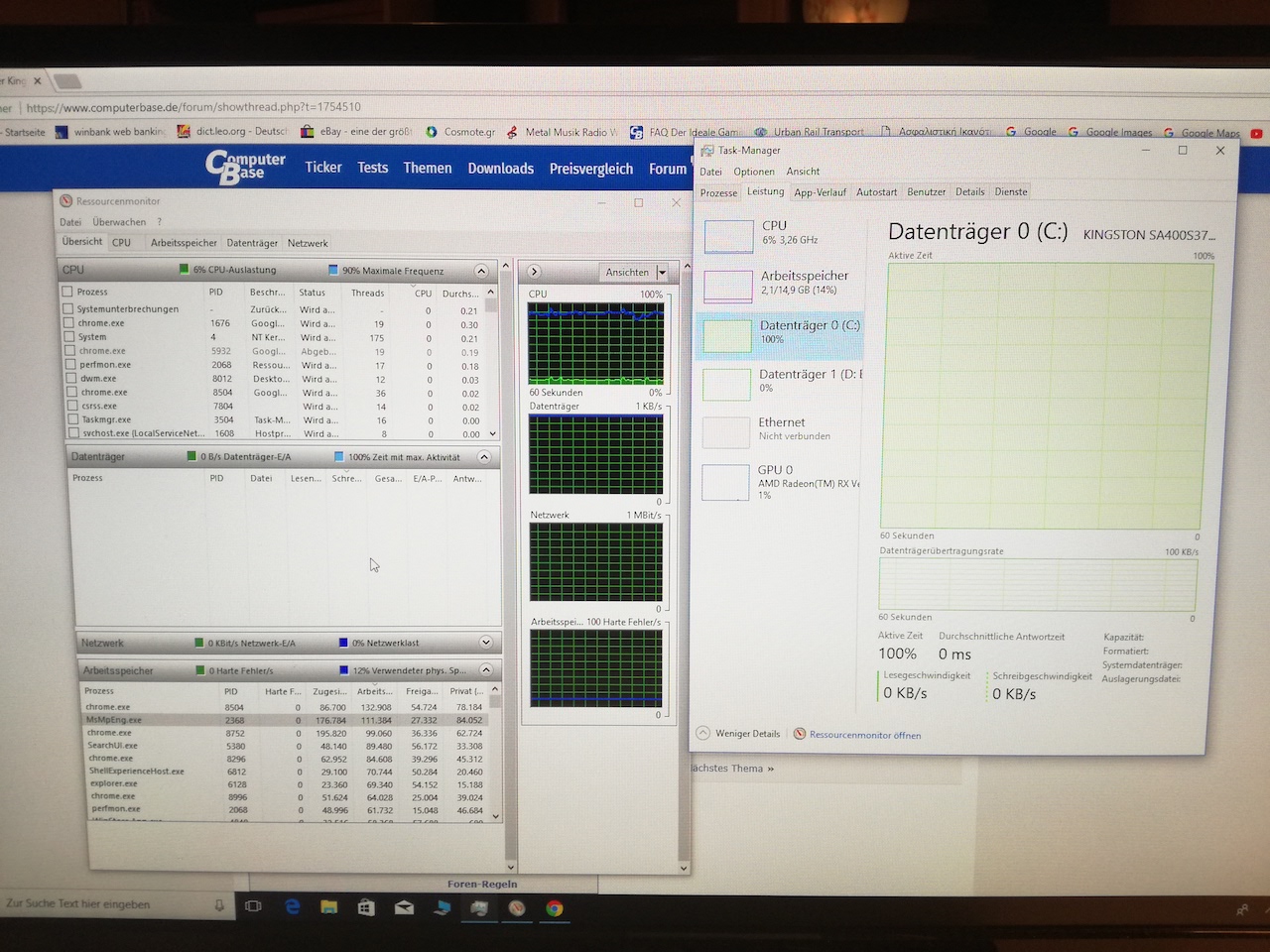Screen dimensions: 1270x952
Task: Sort by Threads column header
Action: click(x=367, y=293)
